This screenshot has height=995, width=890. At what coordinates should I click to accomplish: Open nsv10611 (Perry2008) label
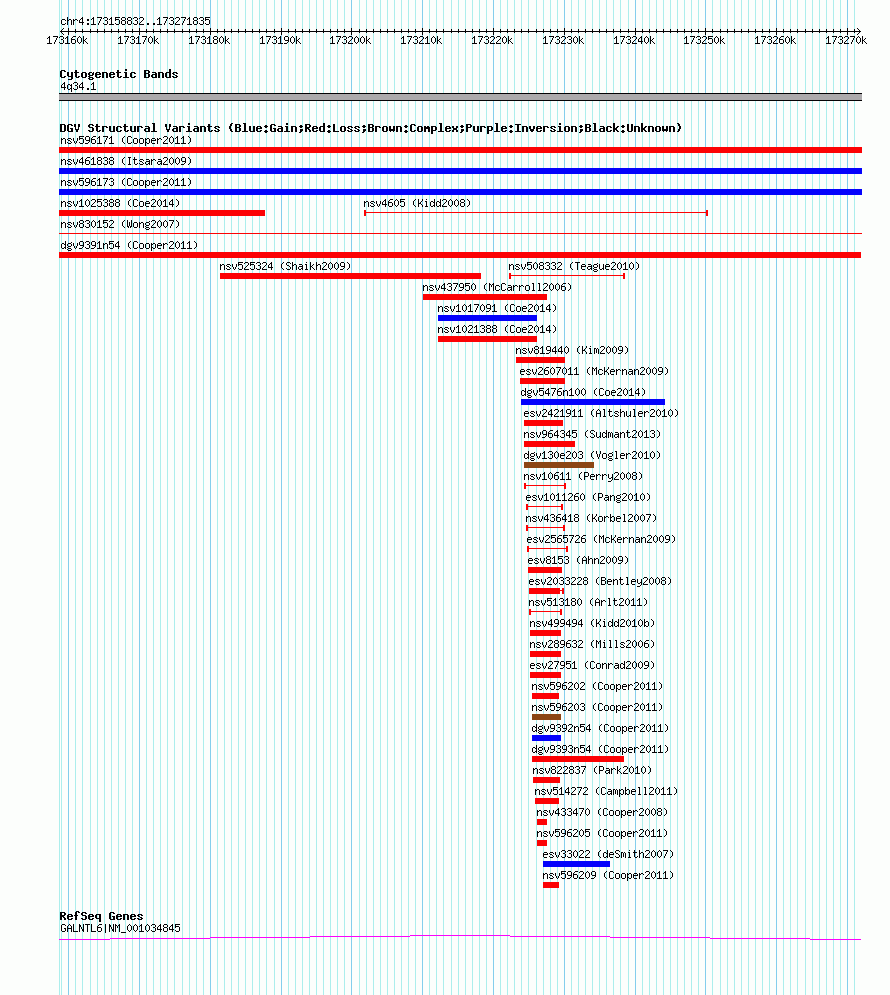[583, 475]
